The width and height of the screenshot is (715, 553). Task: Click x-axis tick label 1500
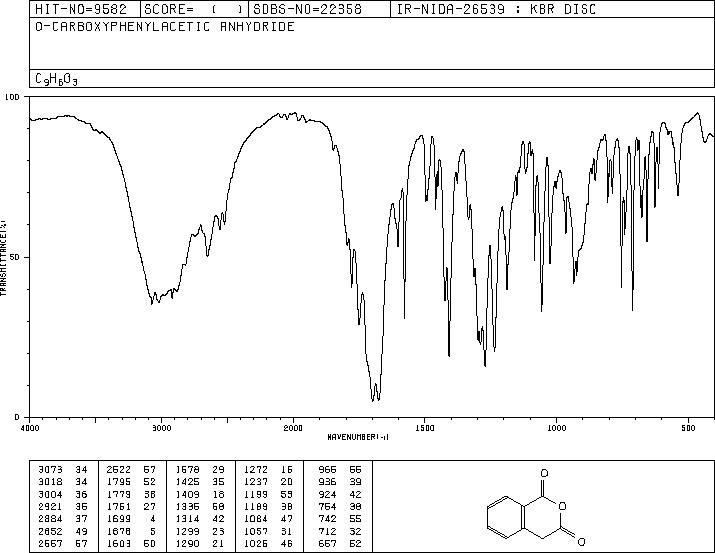(425, 428)
